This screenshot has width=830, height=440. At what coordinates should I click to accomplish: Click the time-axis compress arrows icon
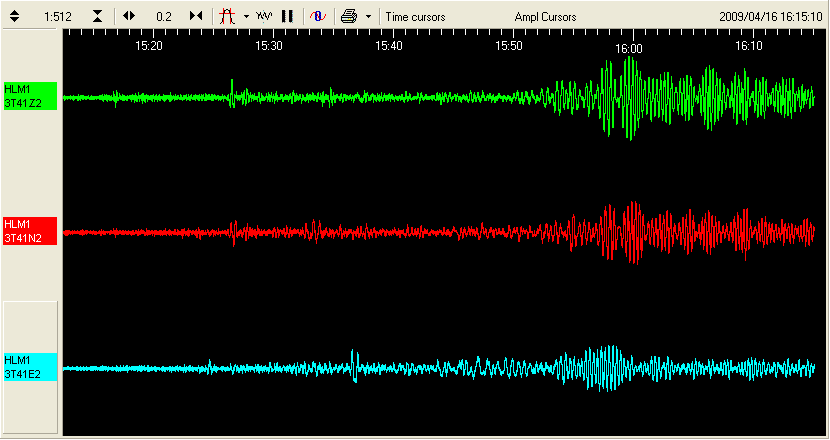point(196,17)
